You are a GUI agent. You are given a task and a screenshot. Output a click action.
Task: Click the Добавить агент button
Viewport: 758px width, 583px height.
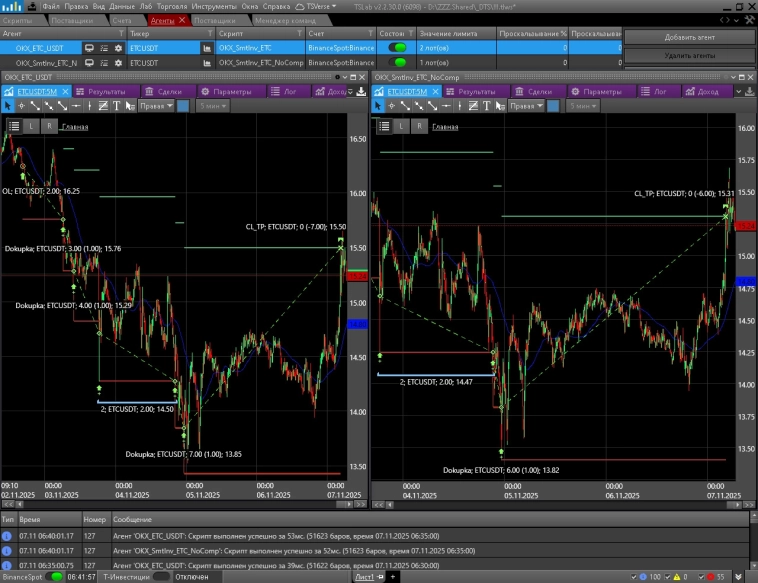689,38
